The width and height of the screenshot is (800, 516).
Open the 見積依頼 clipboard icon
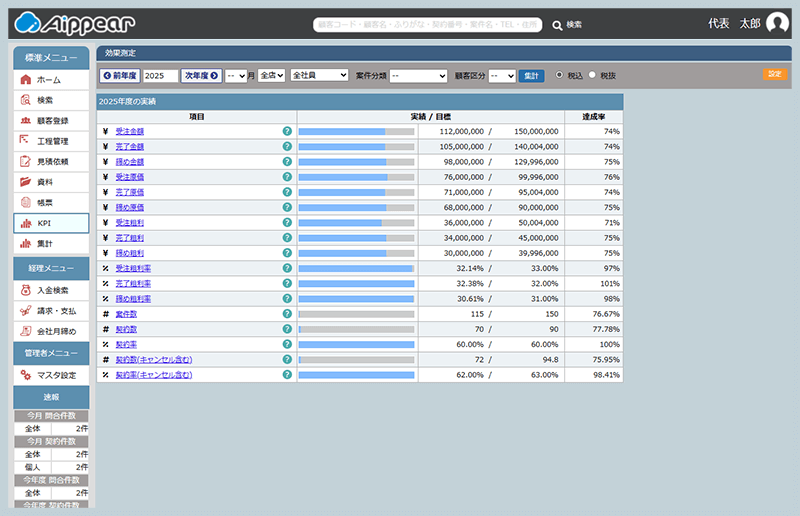(x=25, y=161)
